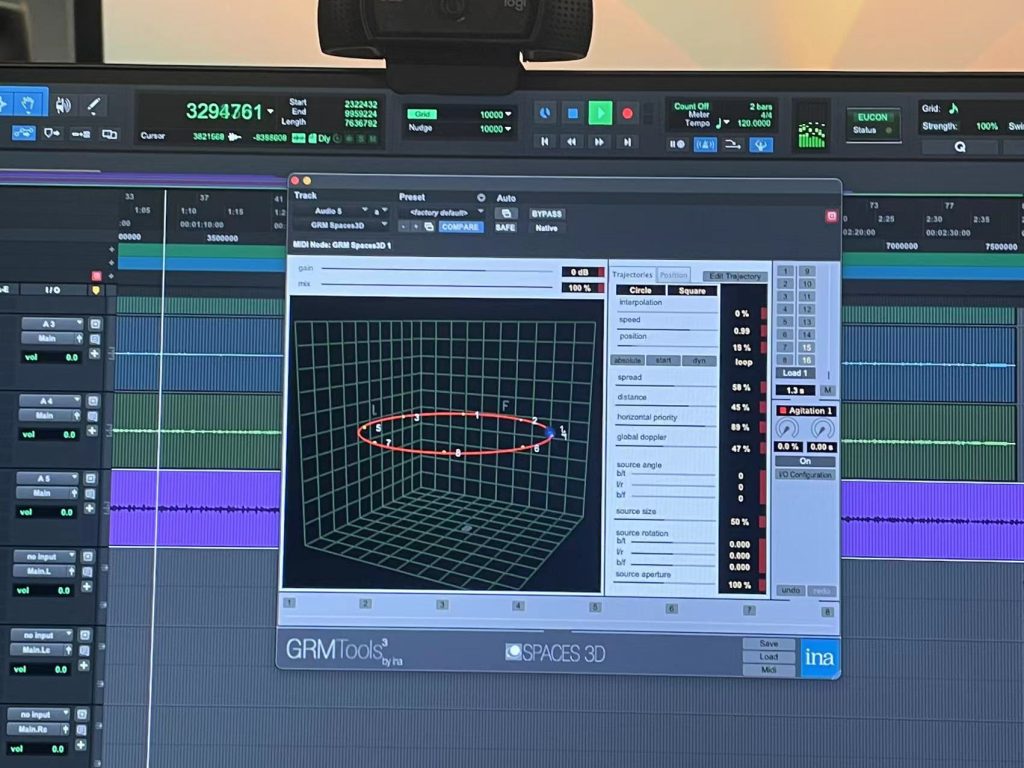Viewport: 1024px width, 768px height.
Task: Toggle plug-in BYPASS
Action: [547, 214]
